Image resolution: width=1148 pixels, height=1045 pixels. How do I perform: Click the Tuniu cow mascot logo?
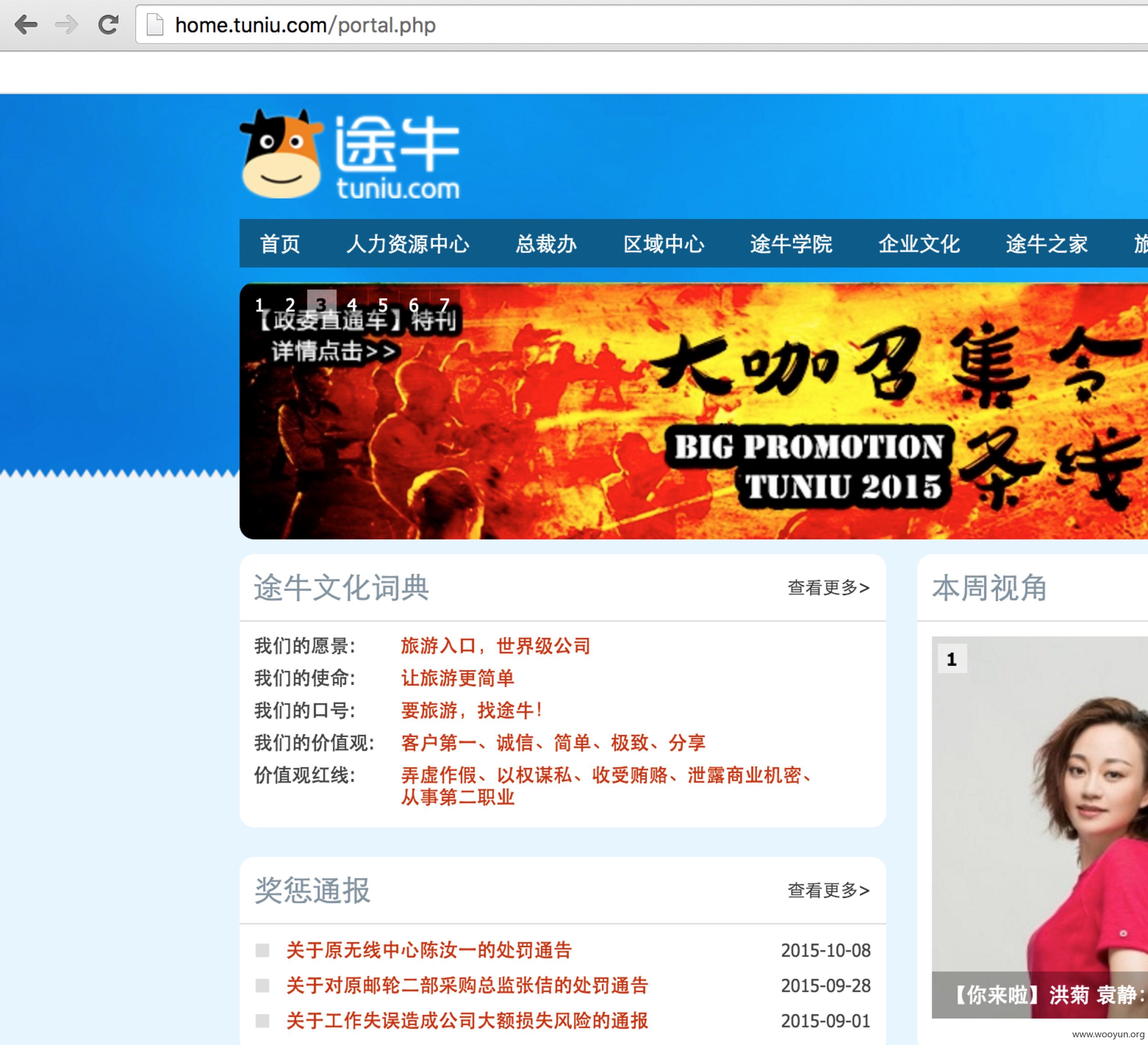281,154
